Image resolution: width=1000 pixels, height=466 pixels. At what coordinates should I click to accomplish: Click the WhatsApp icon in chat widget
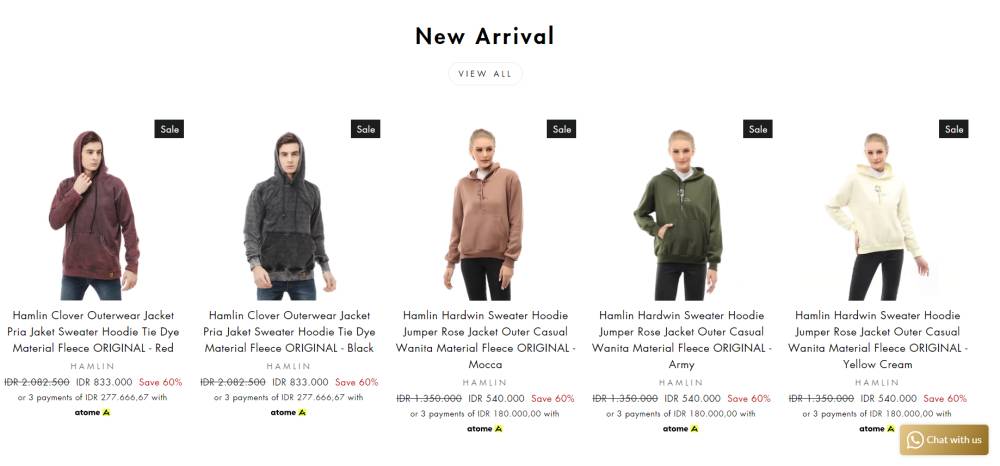click(x=915, y=440)
